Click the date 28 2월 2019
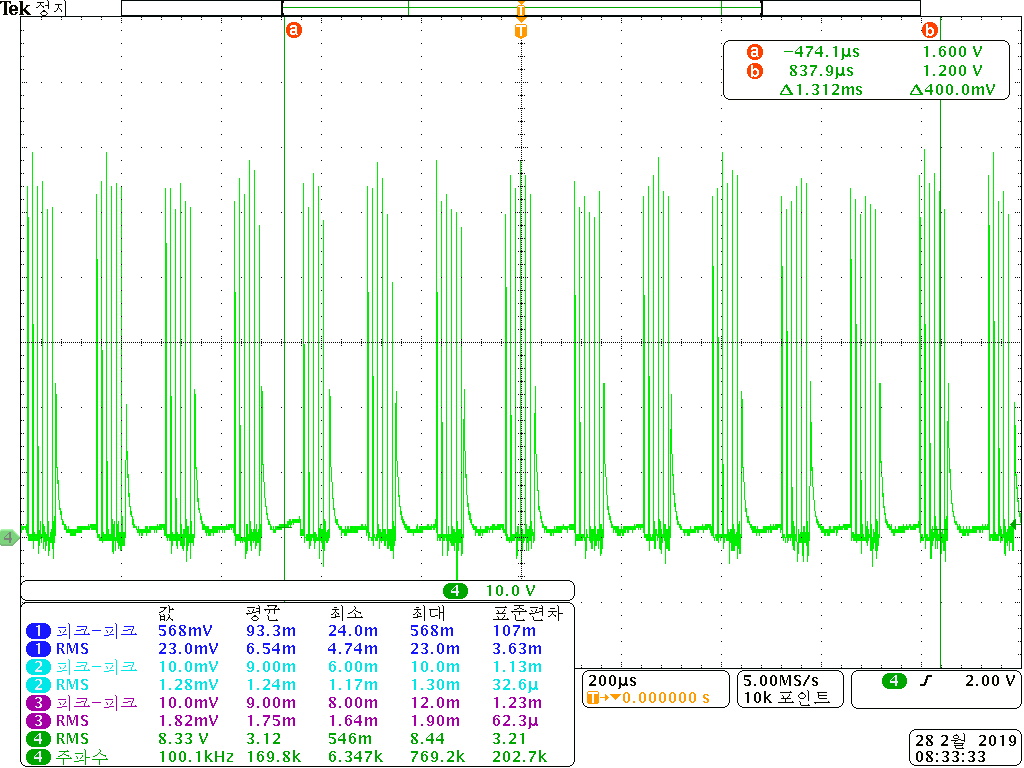The width and height of the screenshot is (1024, 768). [967, 739]
